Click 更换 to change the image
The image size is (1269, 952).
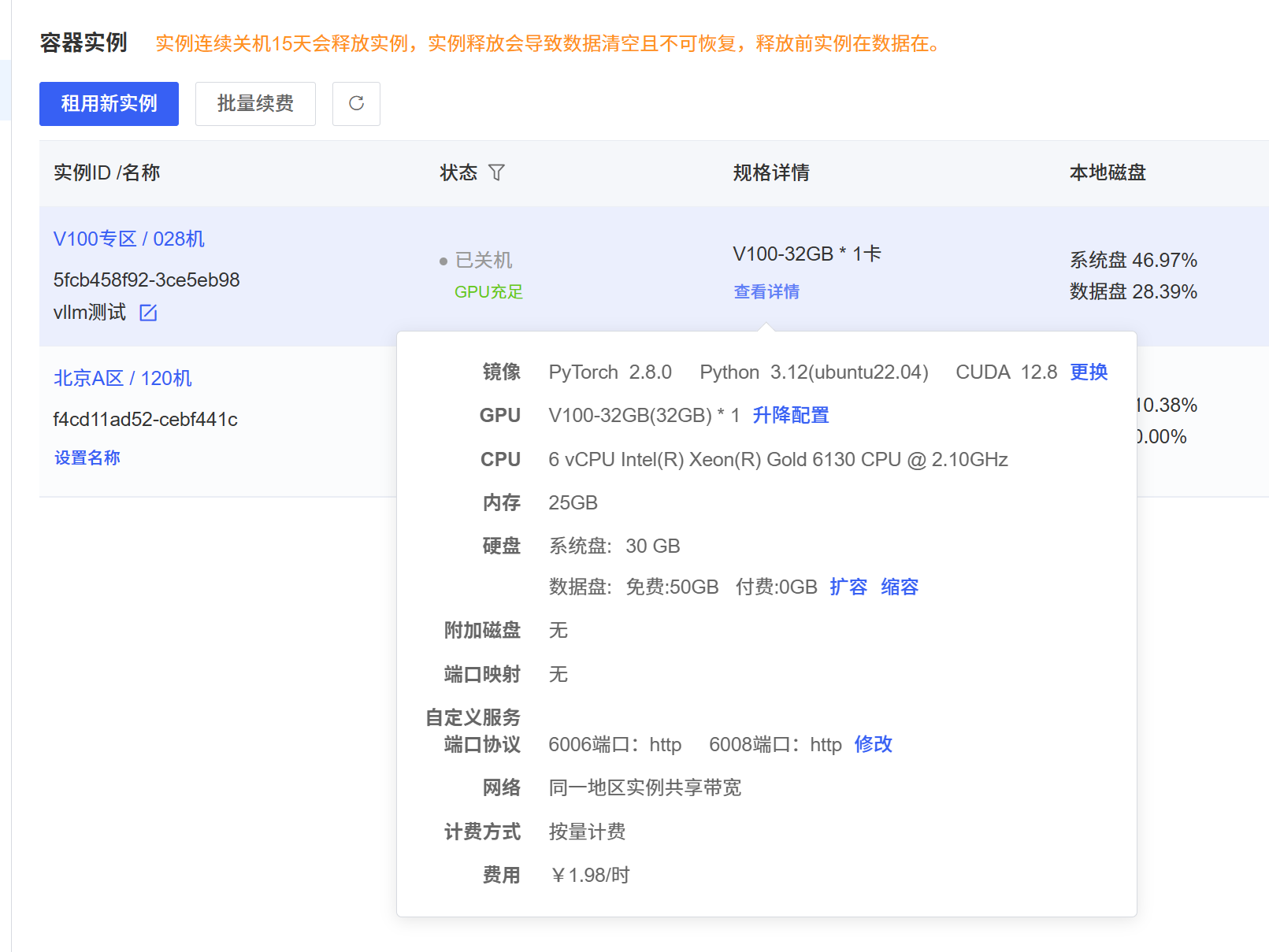tap(1089, 372)
